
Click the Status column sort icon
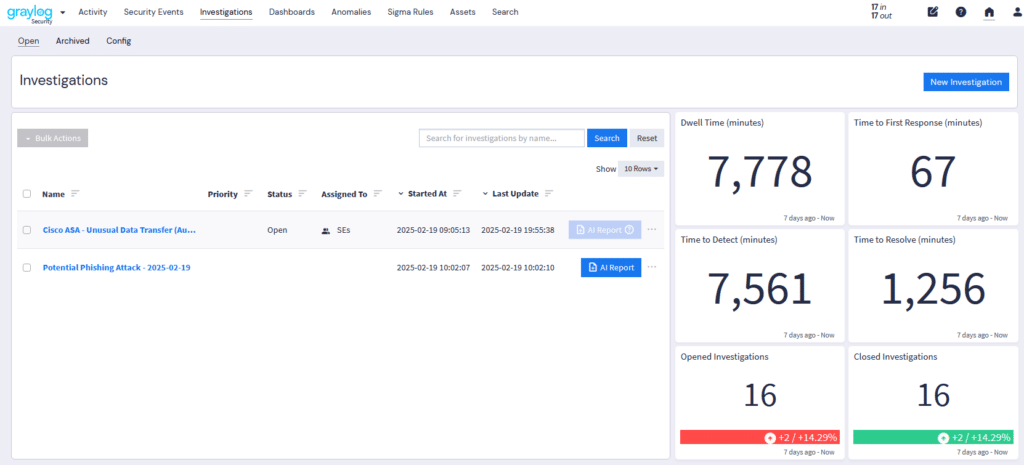coord(302,193)
